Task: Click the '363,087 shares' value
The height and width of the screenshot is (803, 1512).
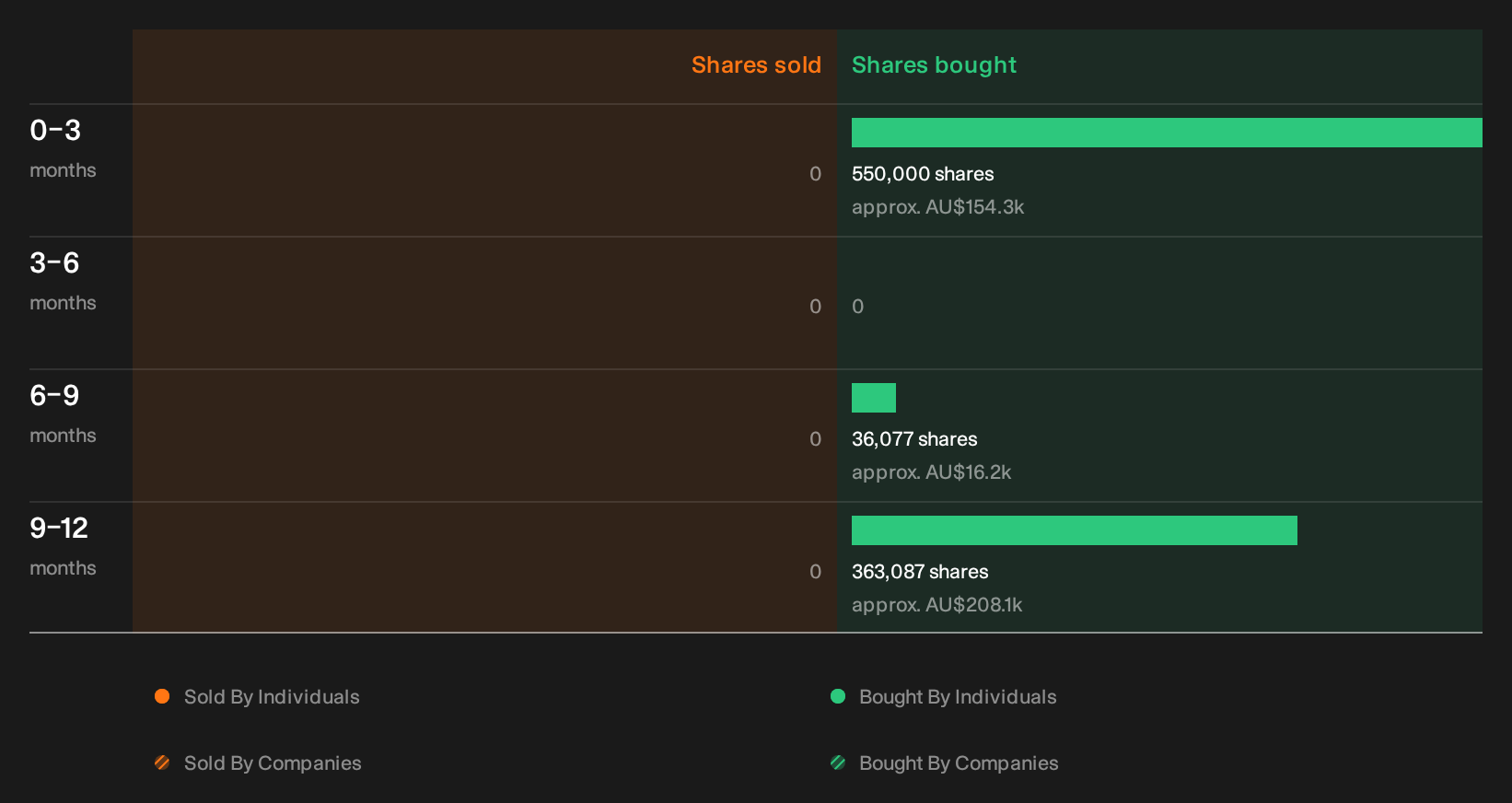Action: 920,572
